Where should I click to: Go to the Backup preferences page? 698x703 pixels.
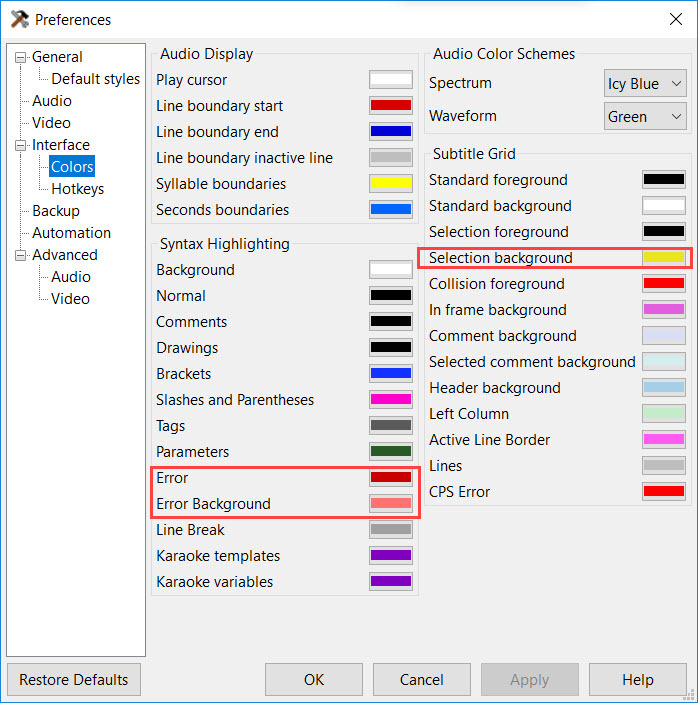[56, 211]
